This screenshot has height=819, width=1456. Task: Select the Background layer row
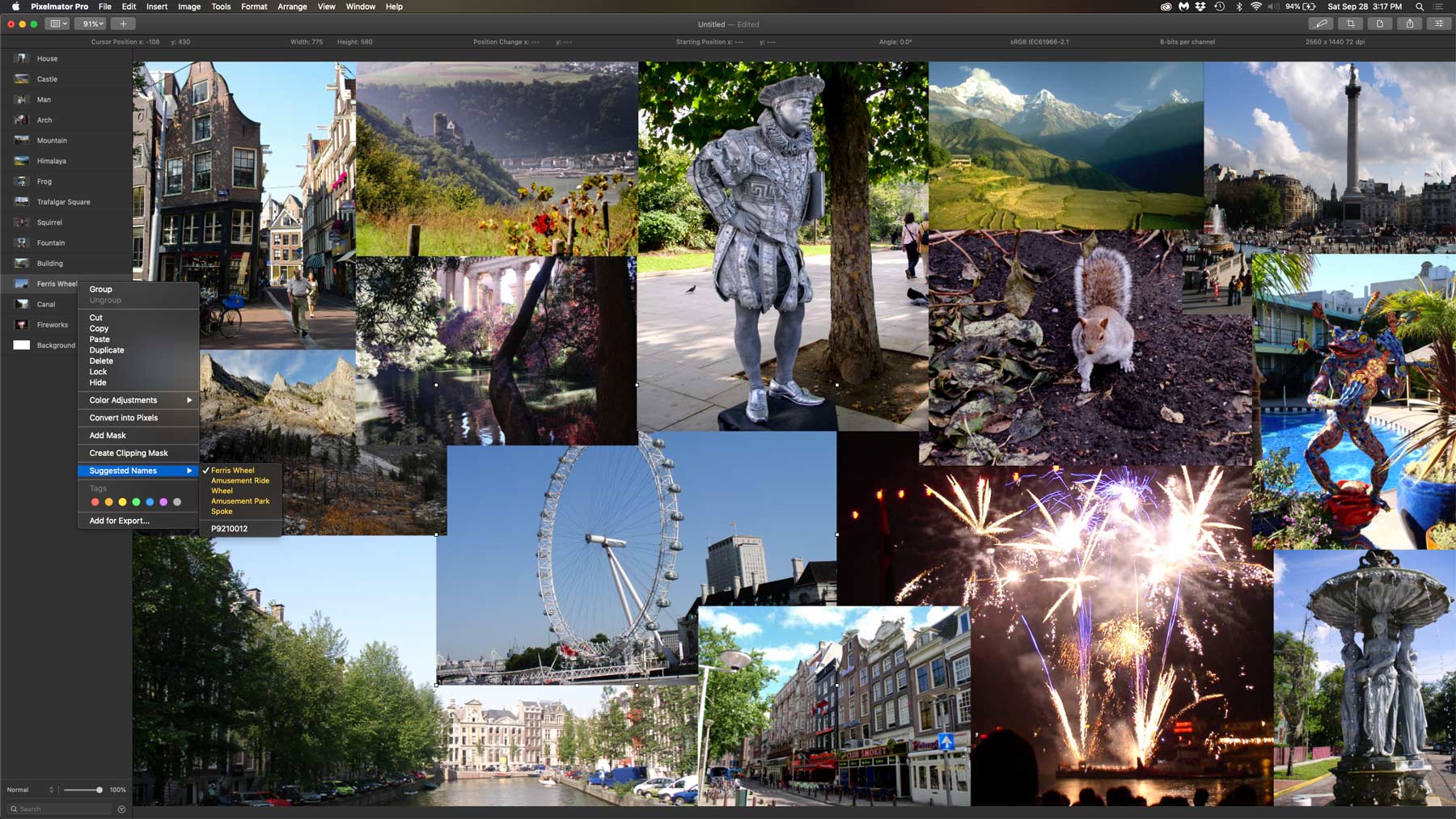[39, 345]
